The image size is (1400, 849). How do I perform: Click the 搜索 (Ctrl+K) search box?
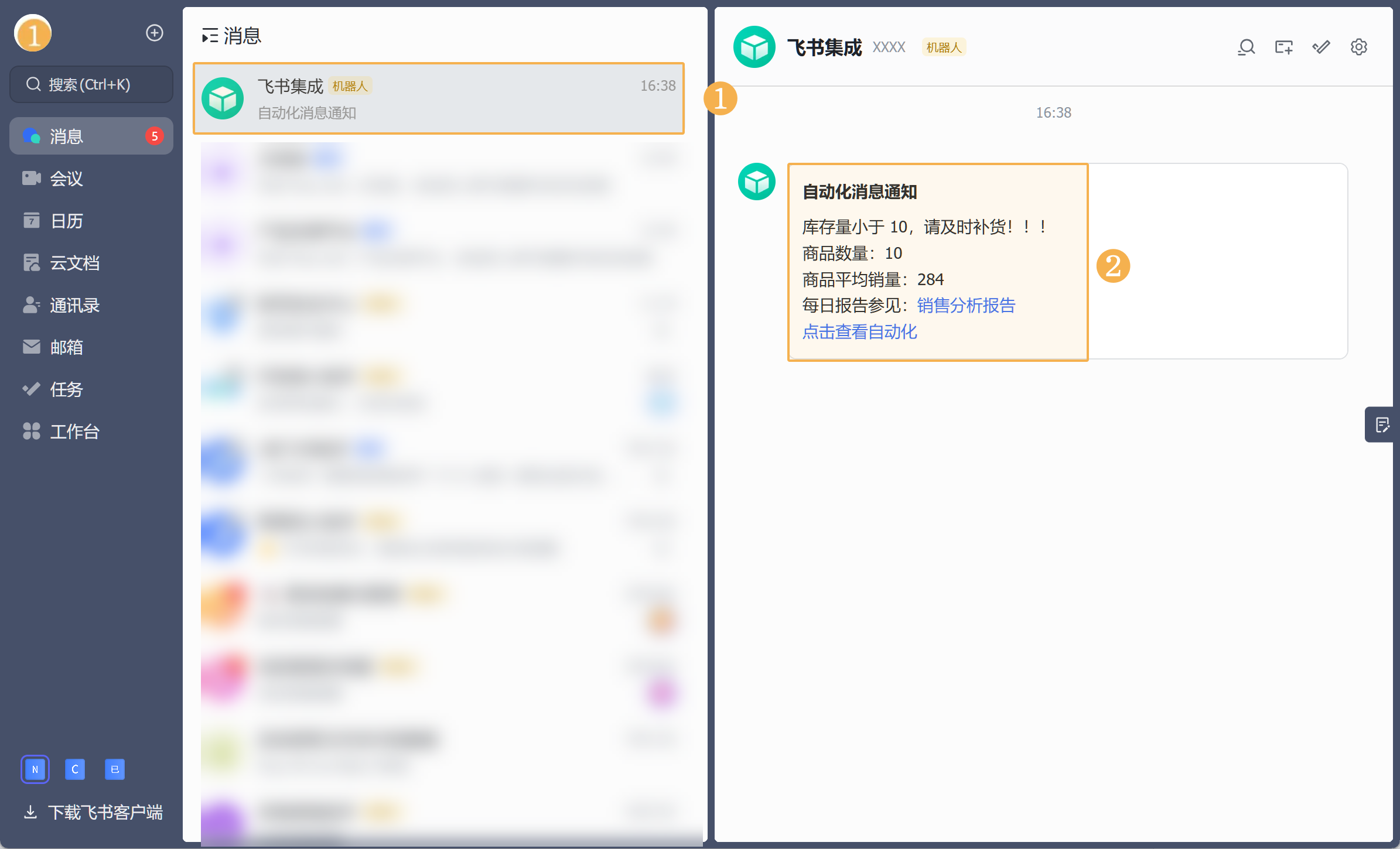coord(91,85)
